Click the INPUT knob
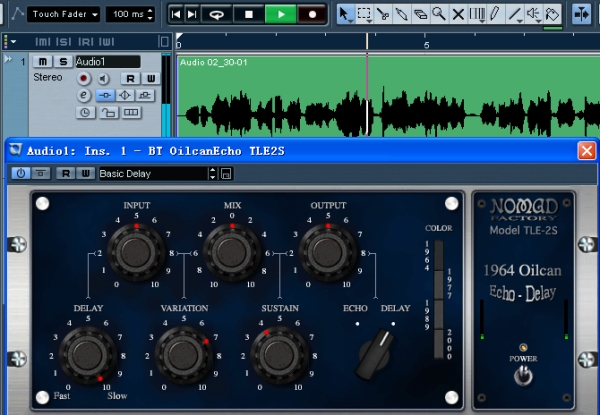Screen dimensions: 600x415 [x=136, y=252]
